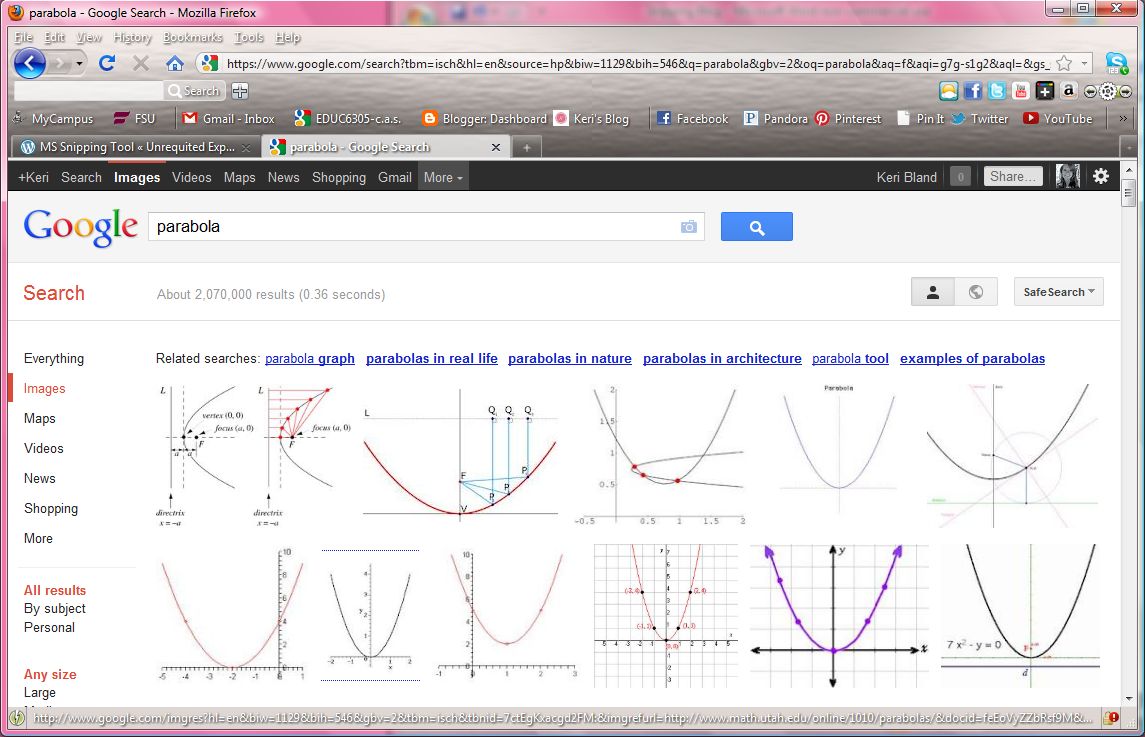
Task: Switch to the MS Snipping Tool tab
Action: [x=135, y=147]
